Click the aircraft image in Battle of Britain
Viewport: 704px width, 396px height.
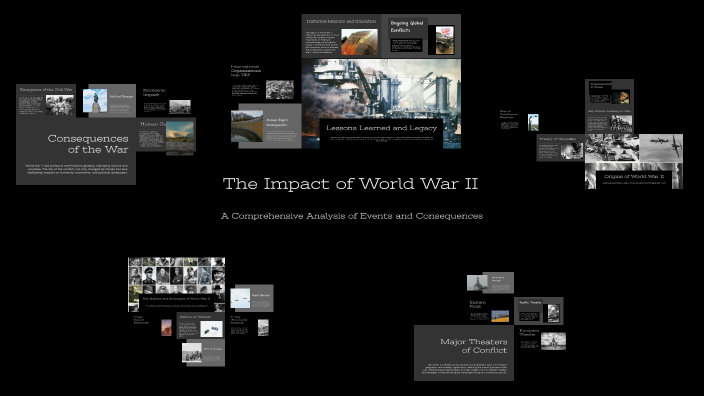coord(211,330)
